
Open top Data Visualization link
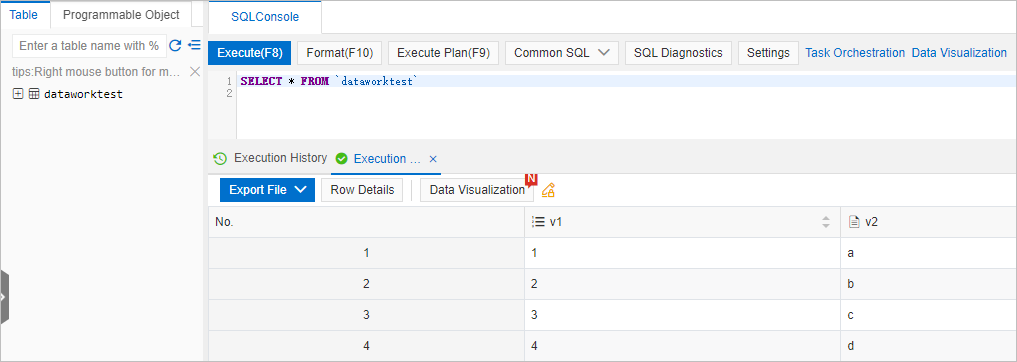tap(959, 53)
